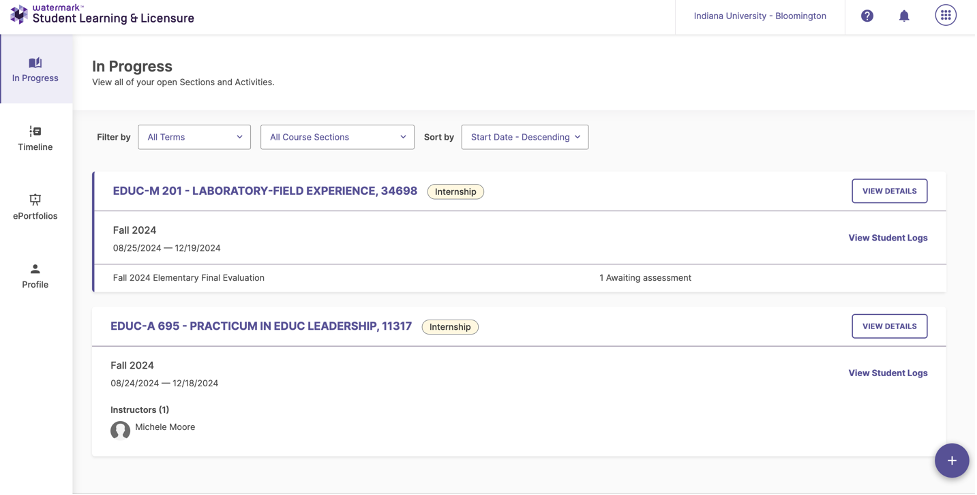Open the notifications bell
Viewport: 977px width, 495px height.
[x=904, y=16]
